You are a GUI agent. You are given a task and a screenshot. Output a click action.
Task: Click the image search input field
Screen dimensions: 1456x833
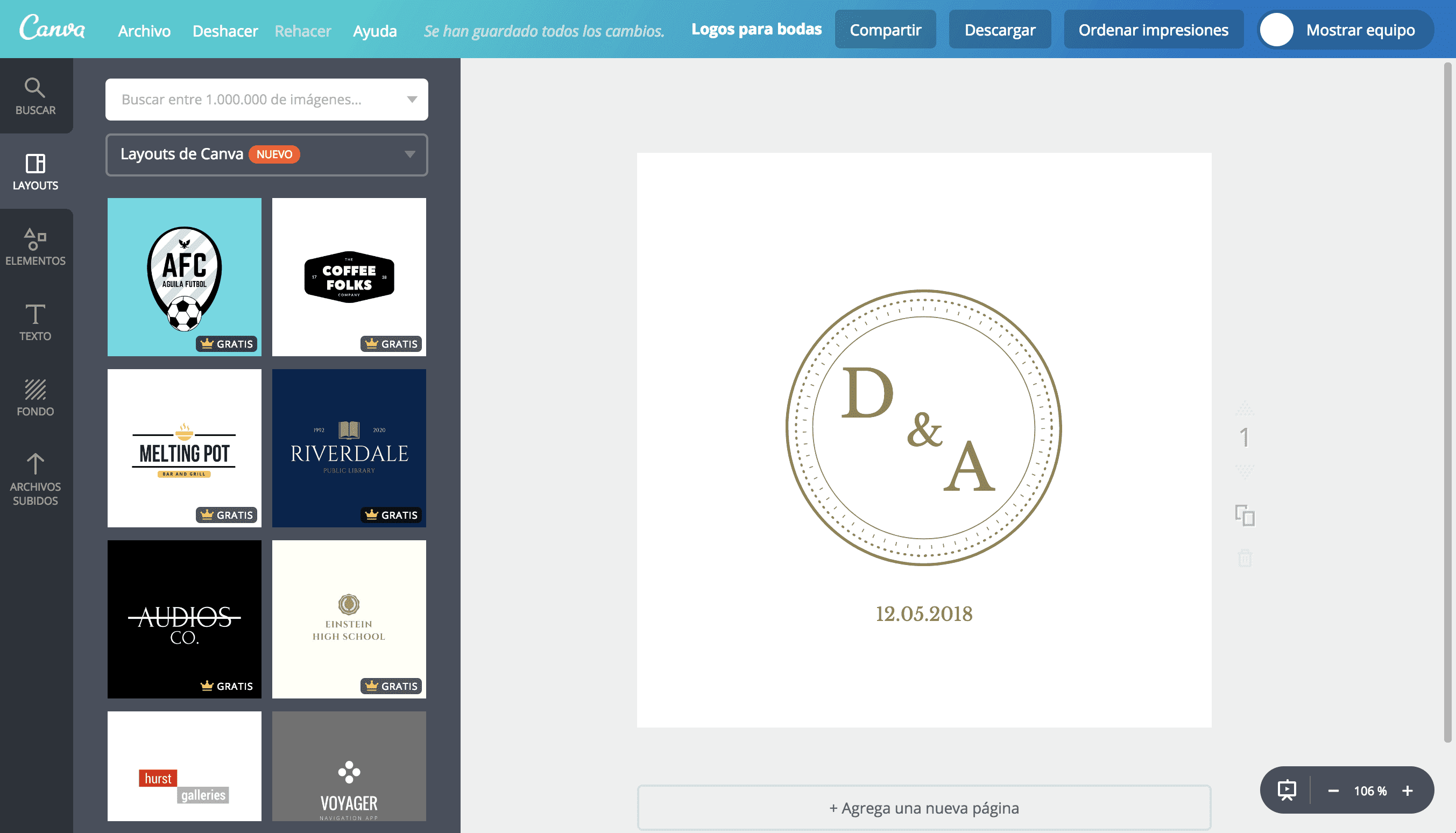coord(266,100)
